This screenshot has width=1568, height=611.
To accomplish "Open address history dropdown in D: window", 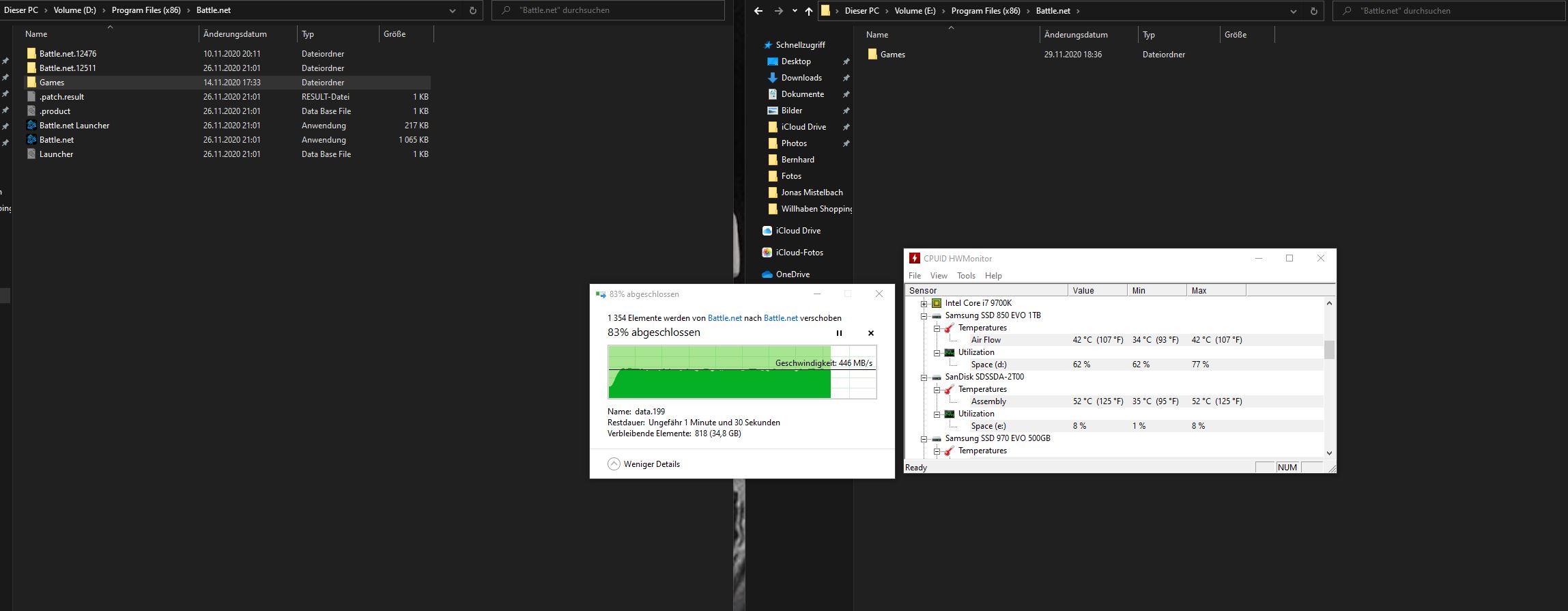I will tap(452, 10).
